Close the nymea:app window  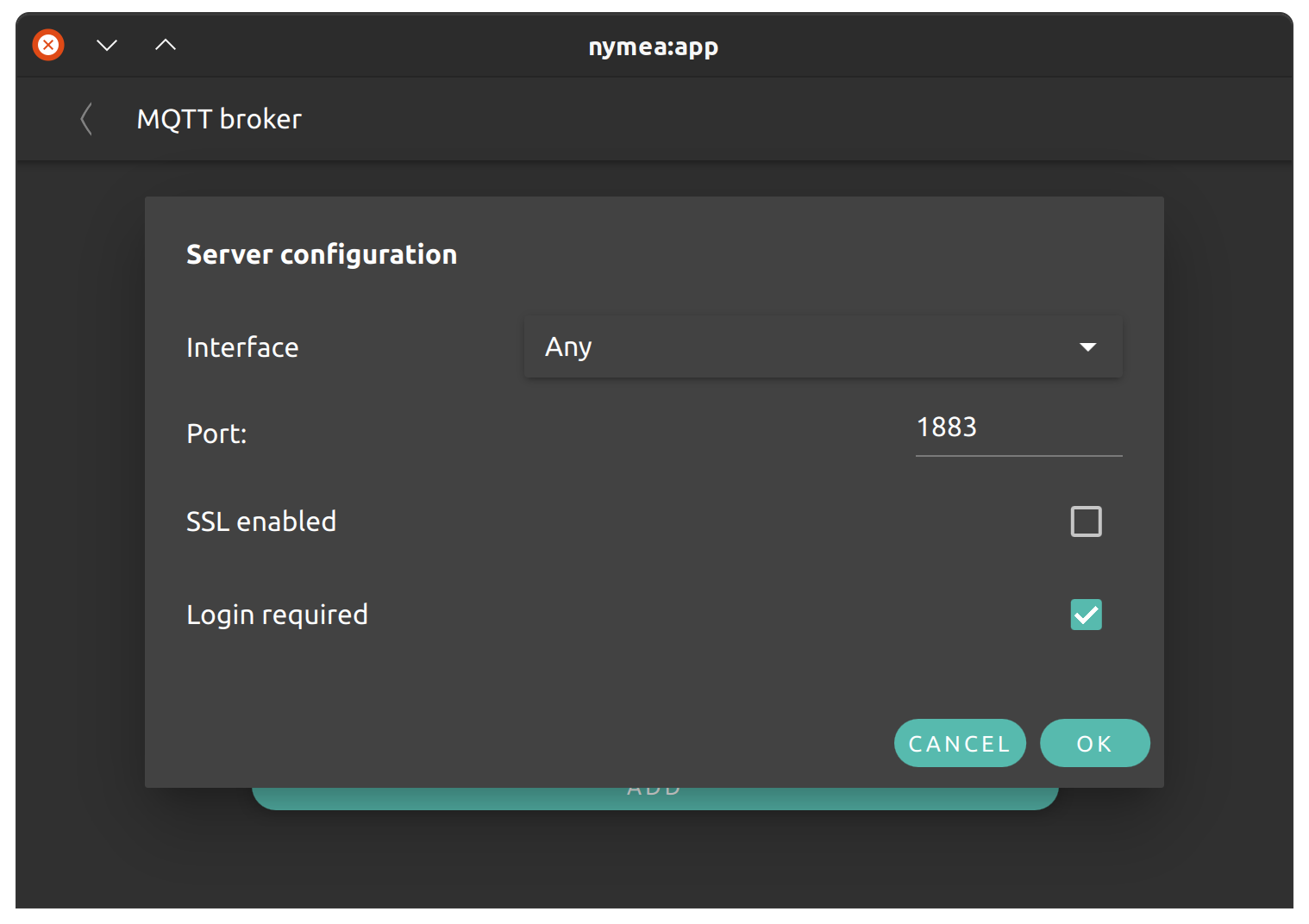[x=48, y=45]
